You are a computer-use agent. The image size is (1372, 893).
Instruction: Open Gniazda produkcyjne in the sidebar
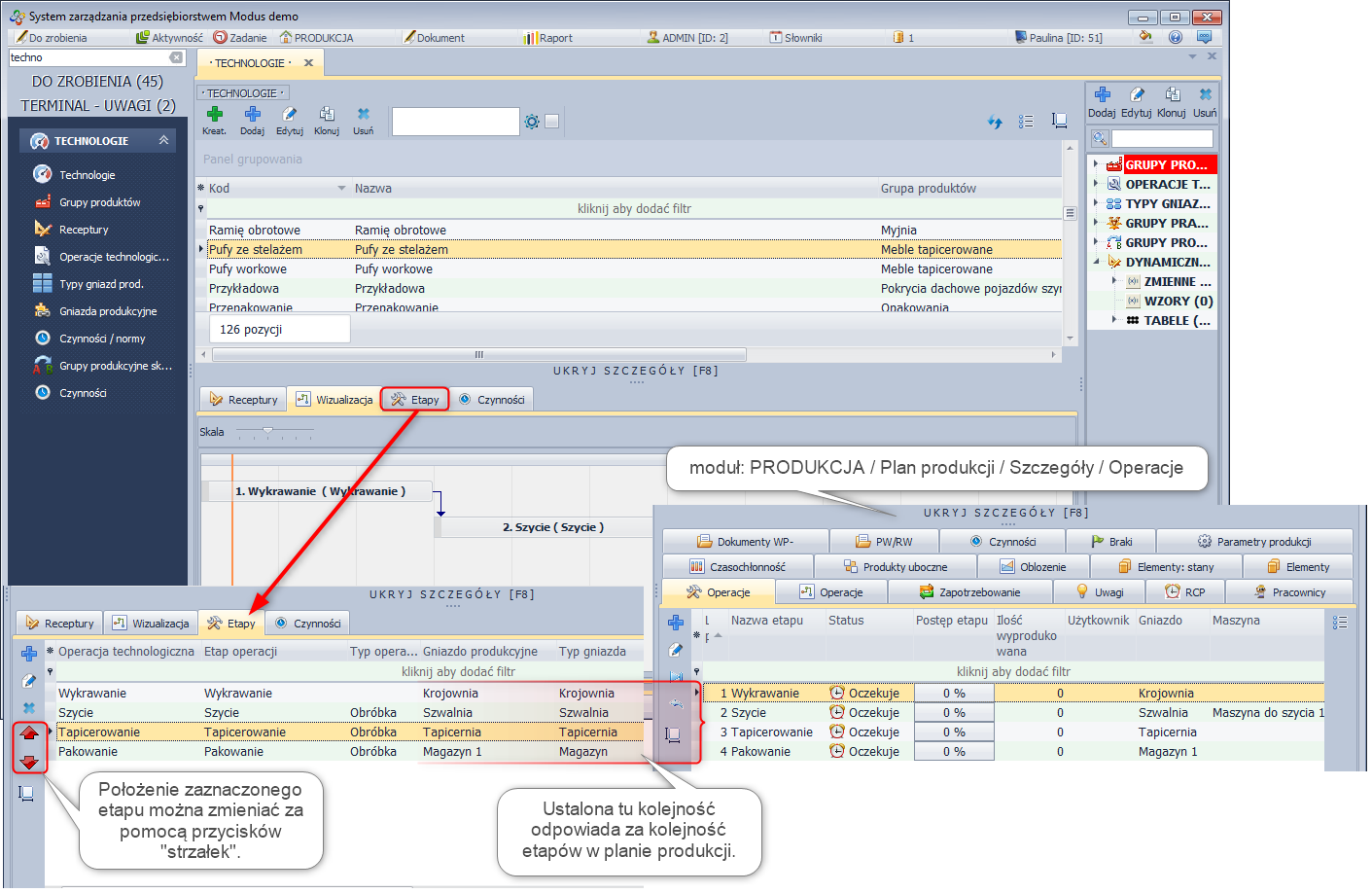coord(108,311)
